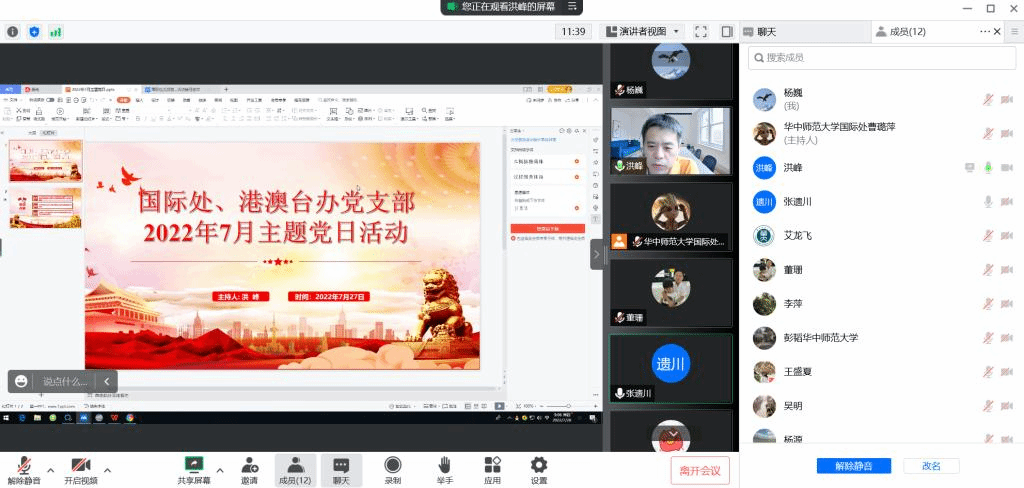Image resolution: width=1024 pixels, height=488 pixels.
Task: Raise hand using the 举手 button
Action: (445, 470)
